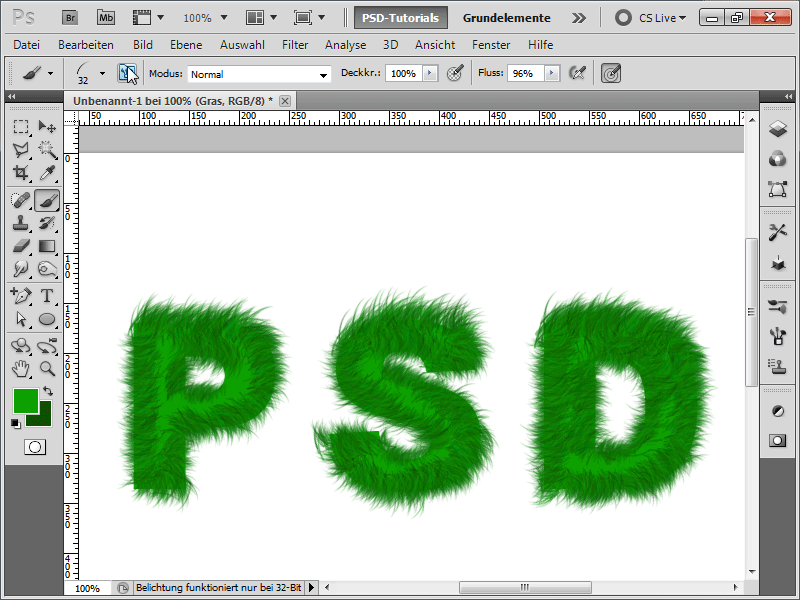The height and width of the screenshot is (600, 800).
Task: Select the Eraser tool
Action: point(21,246)
